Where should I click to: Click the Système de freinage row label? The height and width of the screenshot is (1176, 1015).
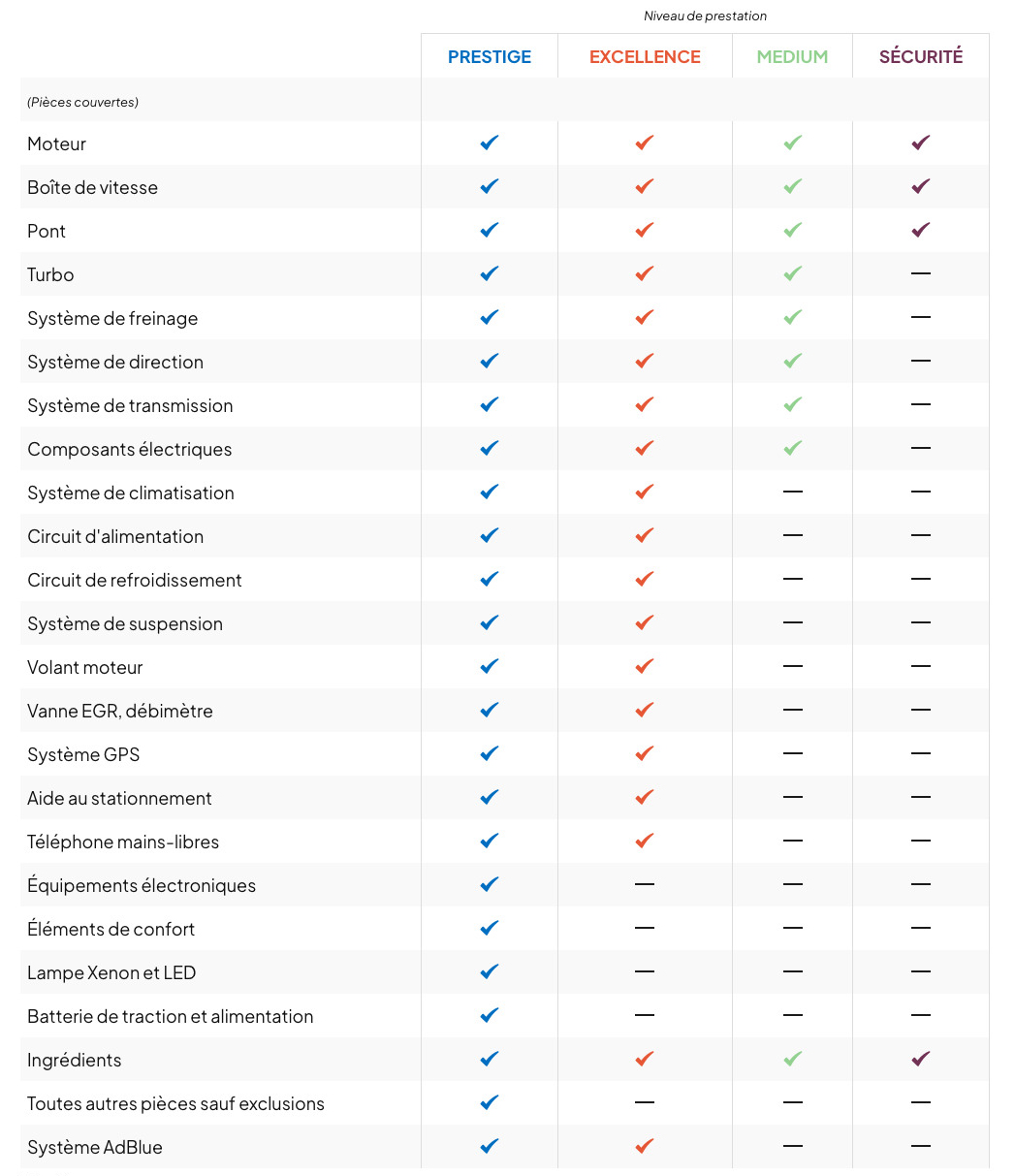(x=112, y=318)
